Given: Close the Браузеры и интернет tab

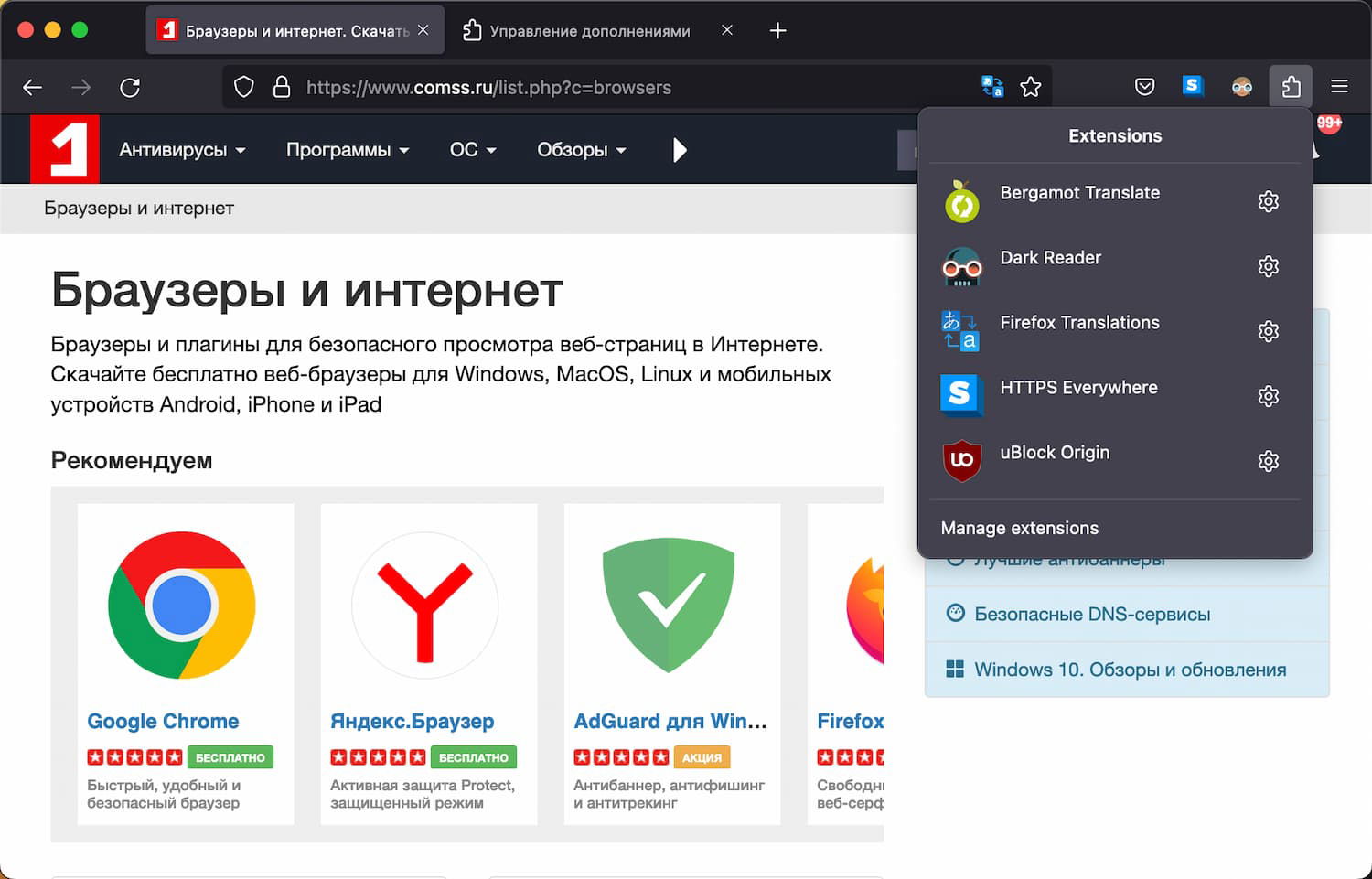Looking at the screenshot, I should tap(423, 30).
